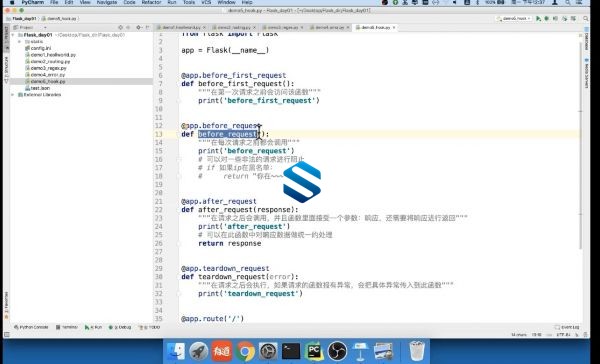This screenshot has width=600, height=364.
Task: Toggle tool window buttons via bottom-left corner icon
Action: [x=7, y=335]
